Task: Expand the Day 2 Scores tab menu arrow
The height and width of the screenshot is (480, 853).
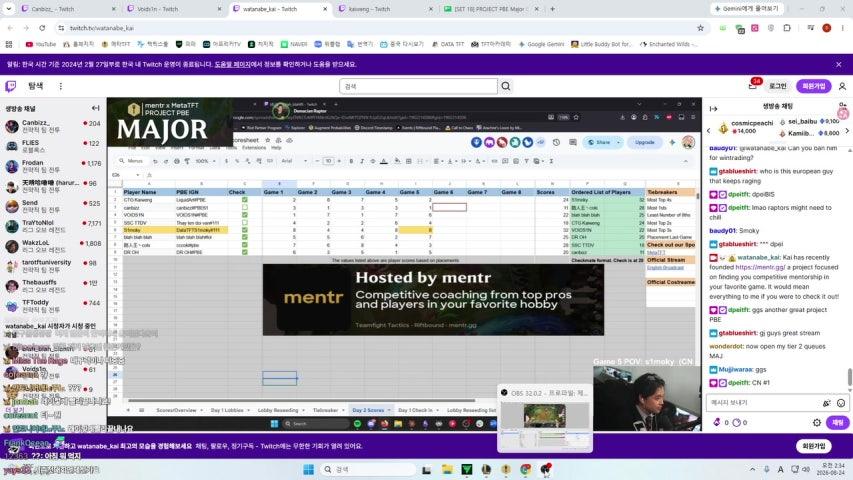Action: point(390,410)
